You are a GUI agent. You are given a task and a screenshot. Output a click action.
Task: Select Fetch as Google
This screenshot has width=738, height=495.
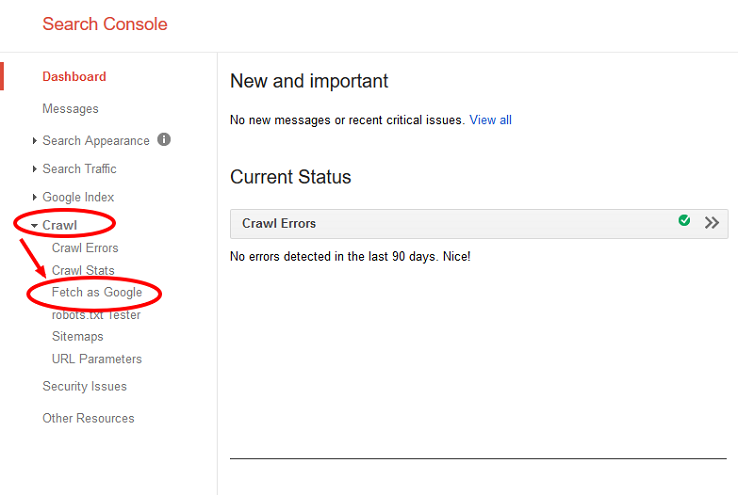pyautogui.click(x=97, y=292)
